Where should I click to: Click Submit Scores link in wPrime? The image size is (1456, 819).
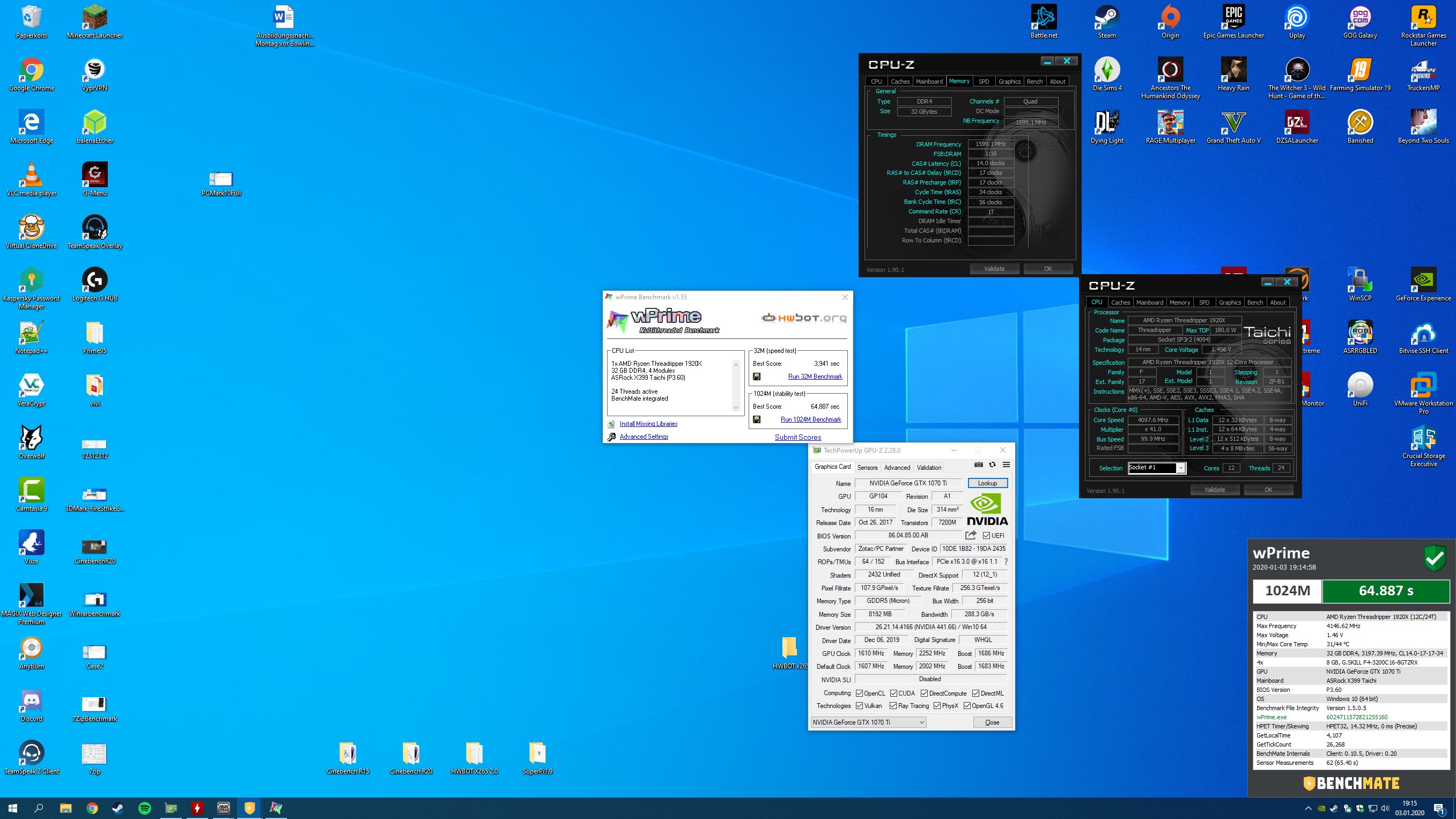click(797, 438)
